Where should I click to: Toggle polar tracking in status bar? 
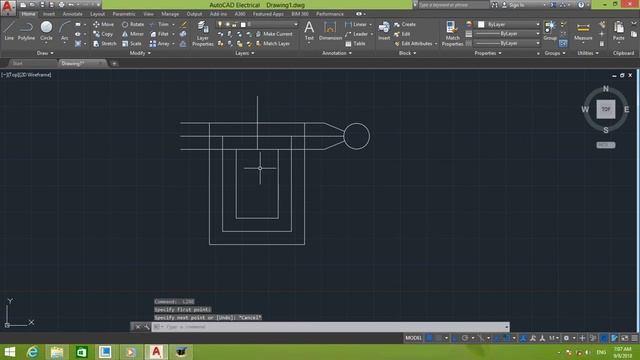(465, 338)
